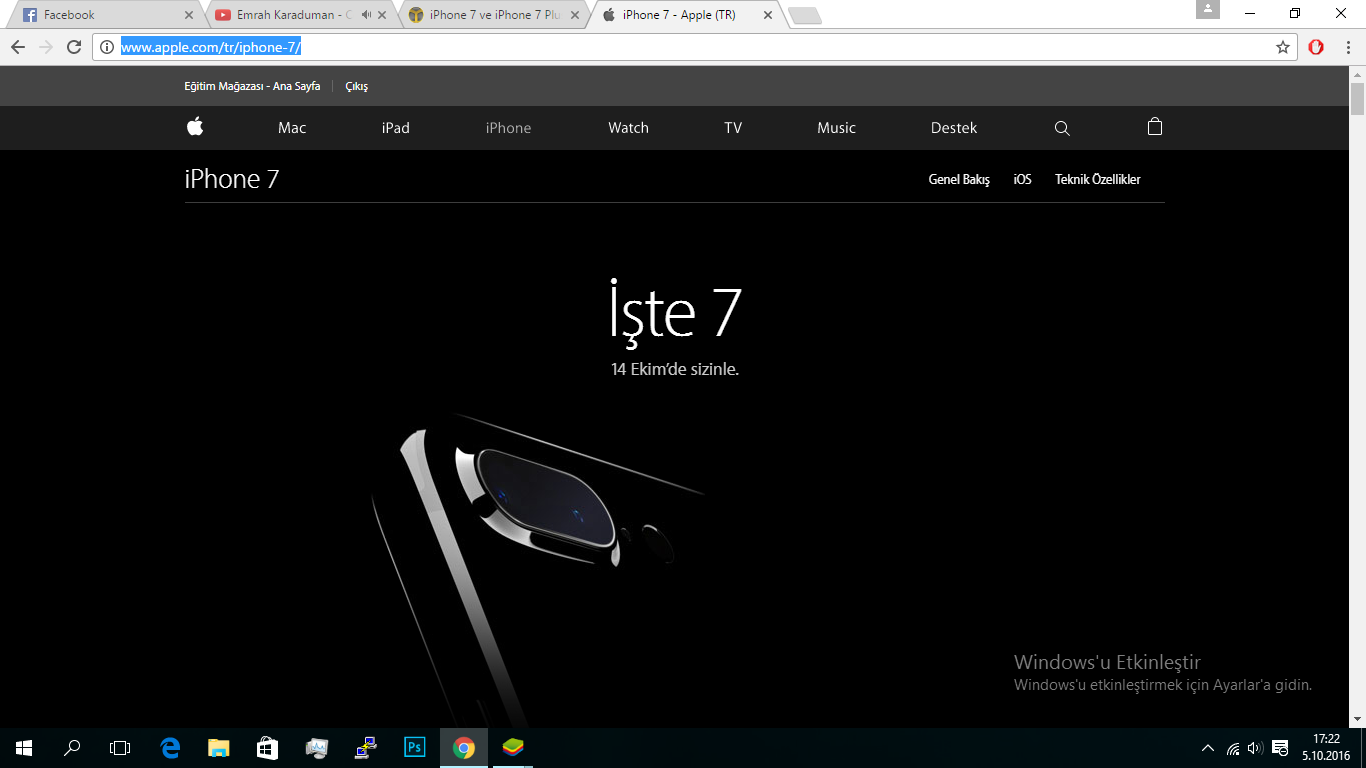Open the Windows Store from the taskbar
This screenshot has height=768, width=1366.
coord(267,747)
